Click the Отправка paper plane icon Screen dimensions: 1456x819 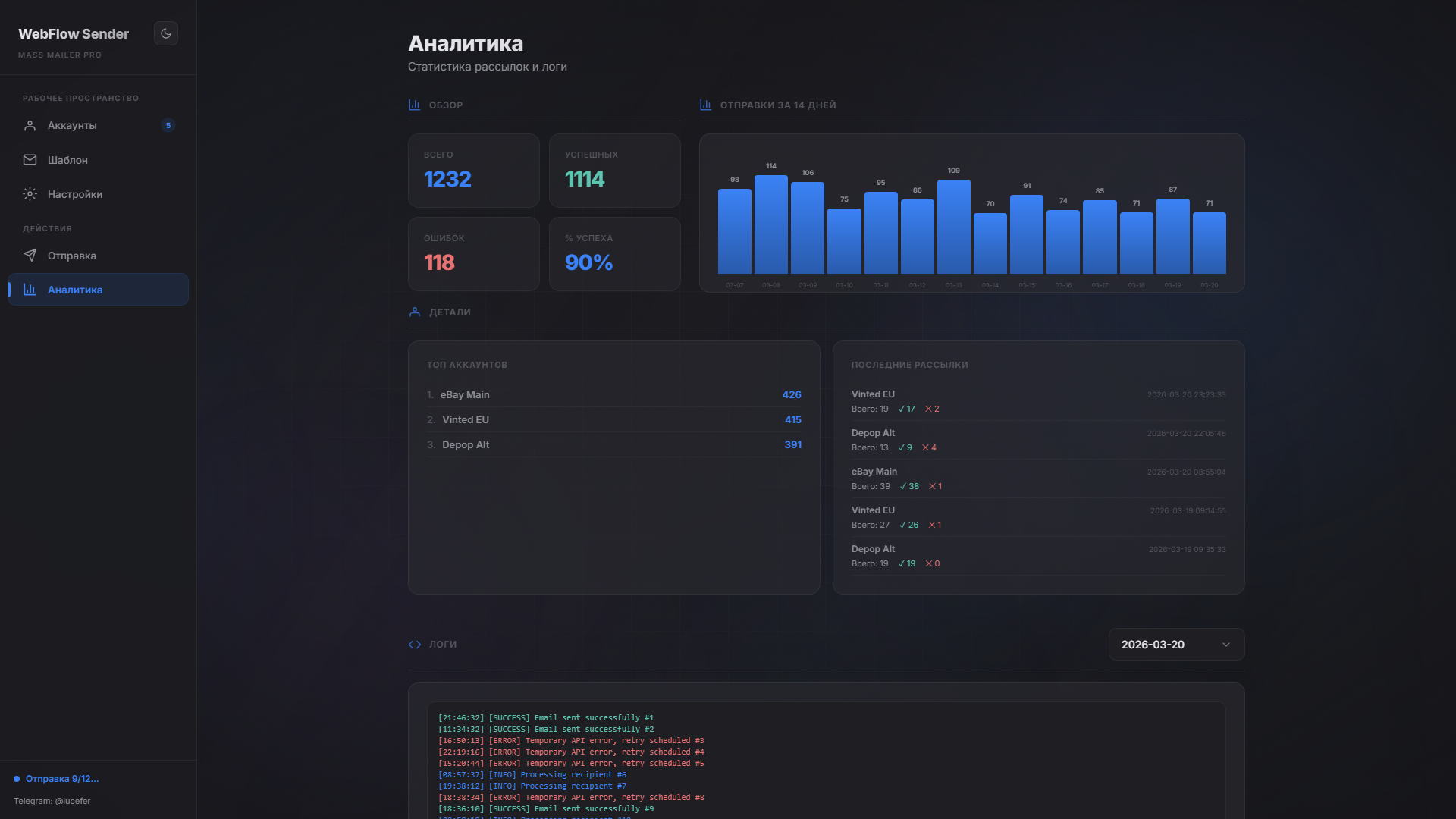click(x=30, y=256)
